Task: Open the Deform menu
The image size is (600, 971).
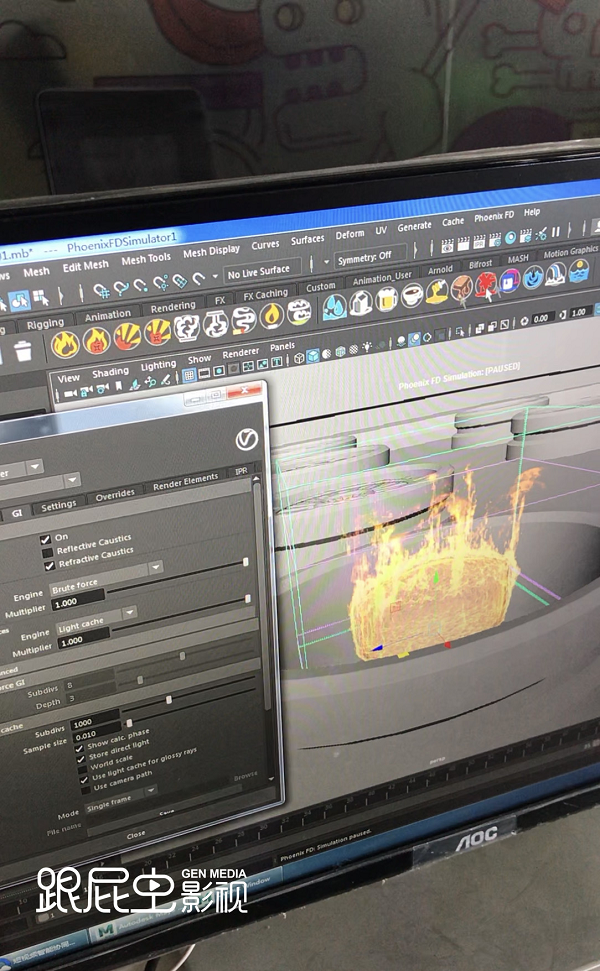Action: (350, 234)
